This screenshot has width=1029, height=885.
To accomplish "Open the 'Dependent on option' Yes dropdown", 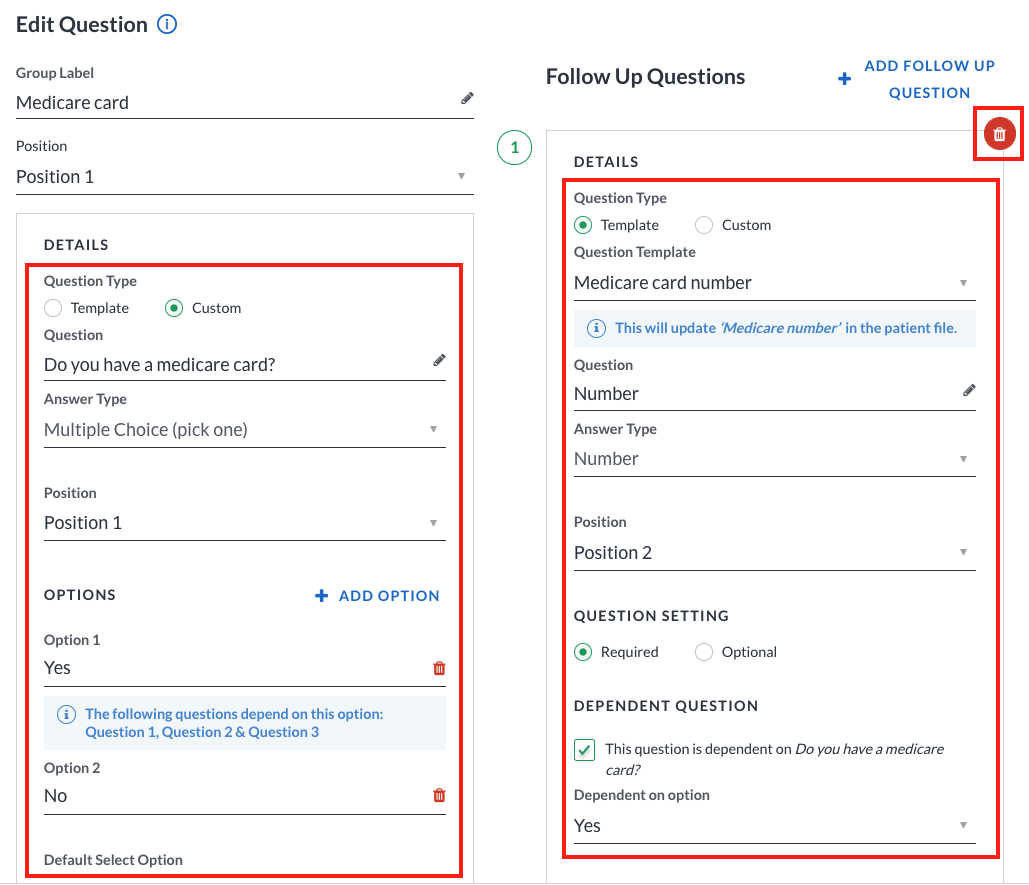I will click(x=774, y=826).
